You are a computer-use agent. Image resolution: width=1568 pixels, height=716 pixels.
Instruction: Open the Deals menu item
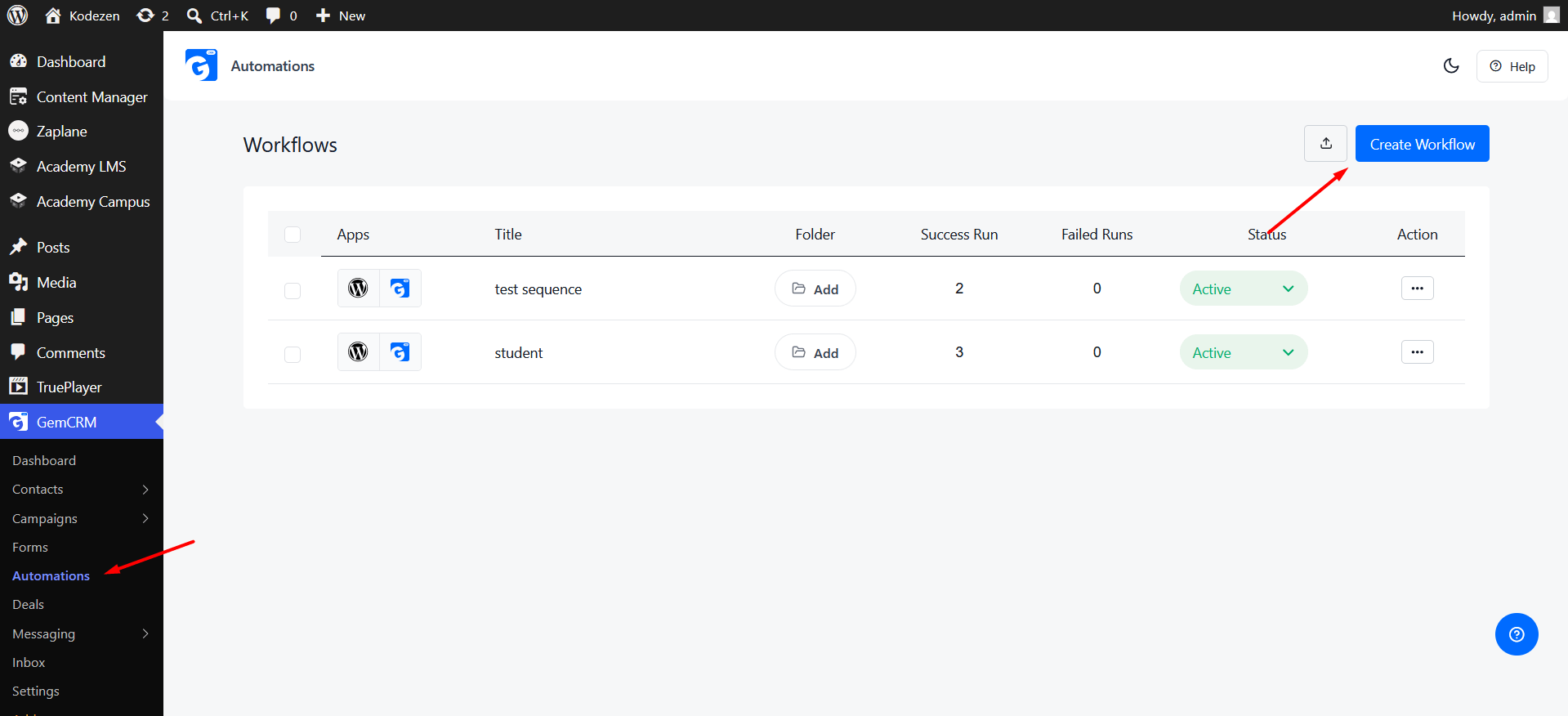29,605
